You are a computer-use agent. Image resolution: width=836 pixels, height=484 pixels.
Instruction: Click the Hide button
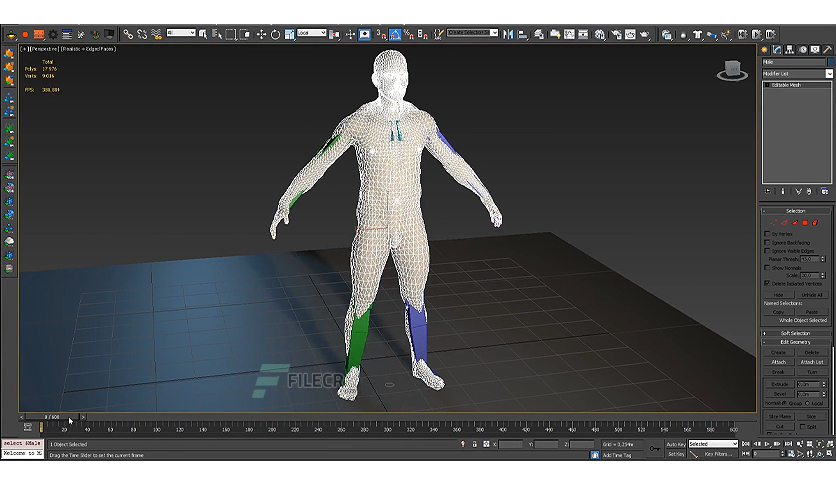coord(778,295)
